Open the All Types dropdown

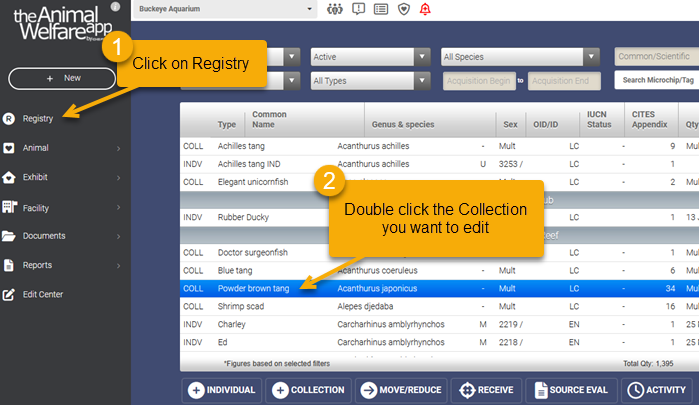click(x=370, y=81)
